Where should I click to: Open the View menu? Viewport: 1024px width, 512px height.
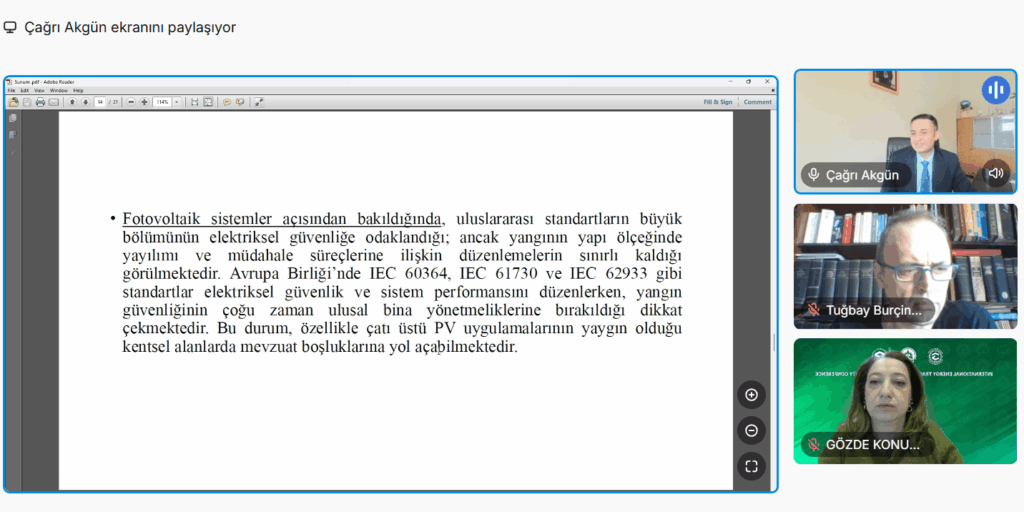pos(39,90)
